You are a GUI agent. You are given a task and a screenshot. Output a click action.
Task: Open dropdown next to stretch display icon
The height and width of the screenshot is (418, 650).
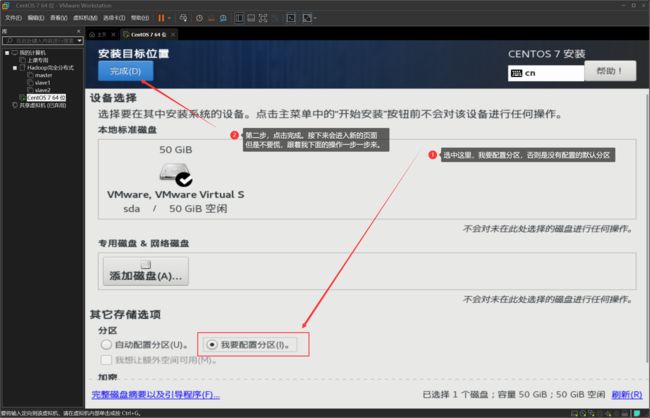[315, 18]
